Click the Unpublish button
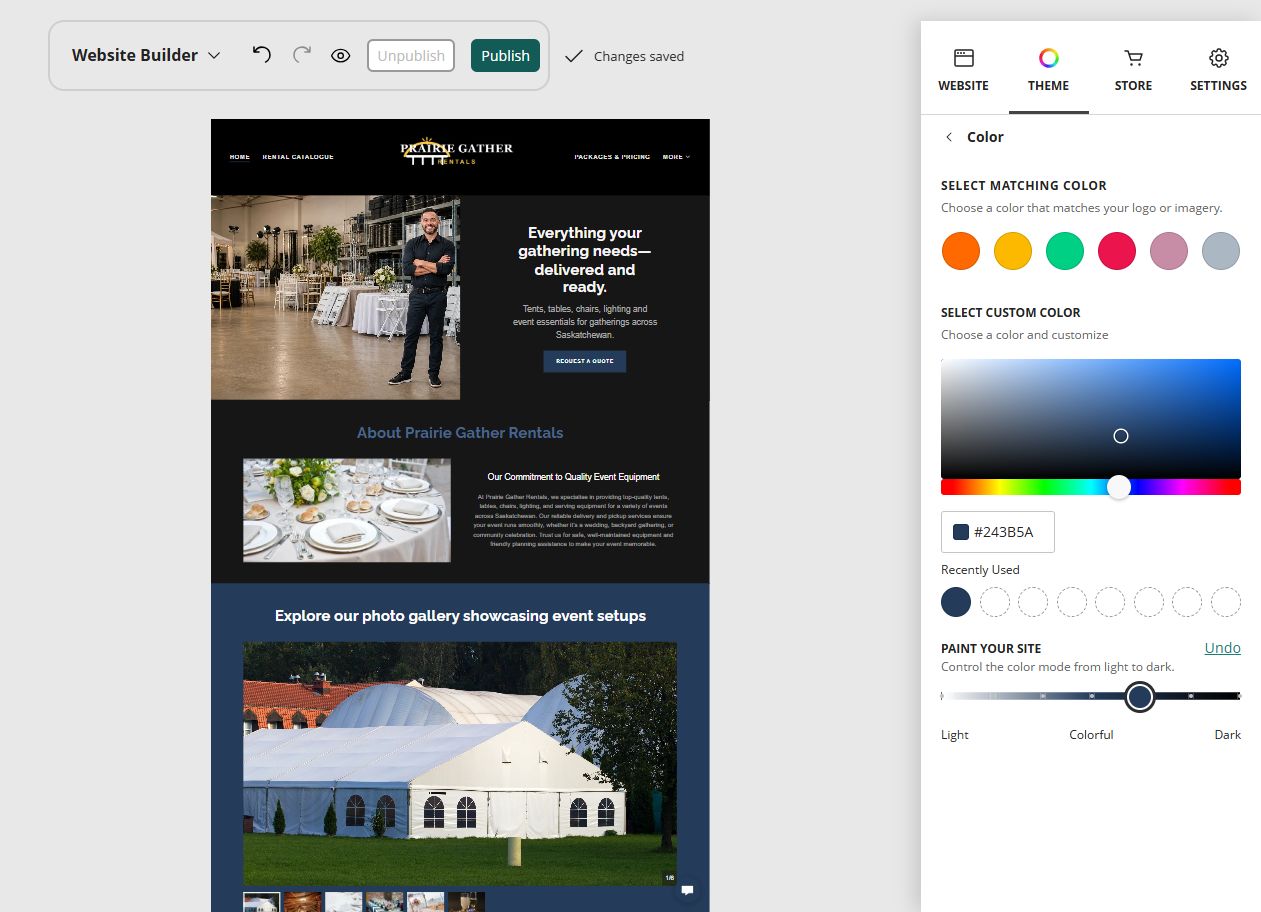 click(x=411, y=56)
